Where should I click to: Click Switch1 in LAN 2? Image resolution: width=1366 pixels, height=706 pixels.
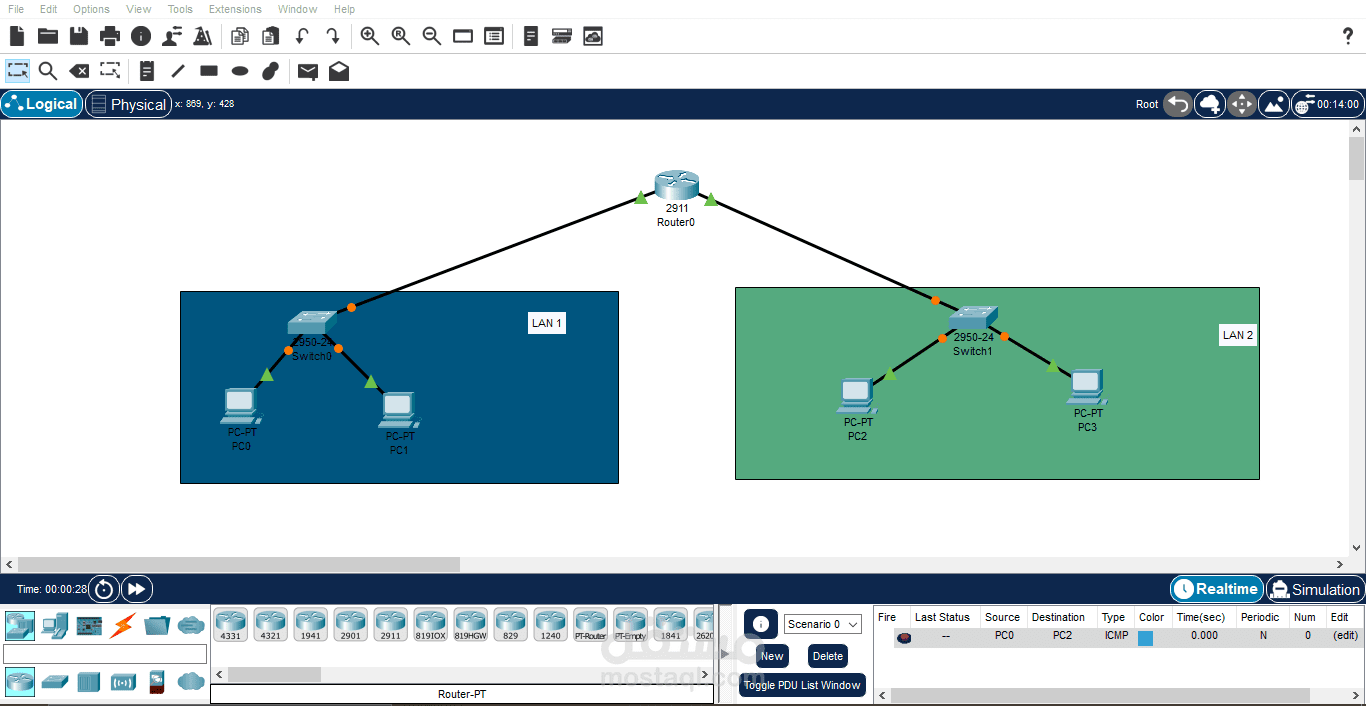(973, 317)
